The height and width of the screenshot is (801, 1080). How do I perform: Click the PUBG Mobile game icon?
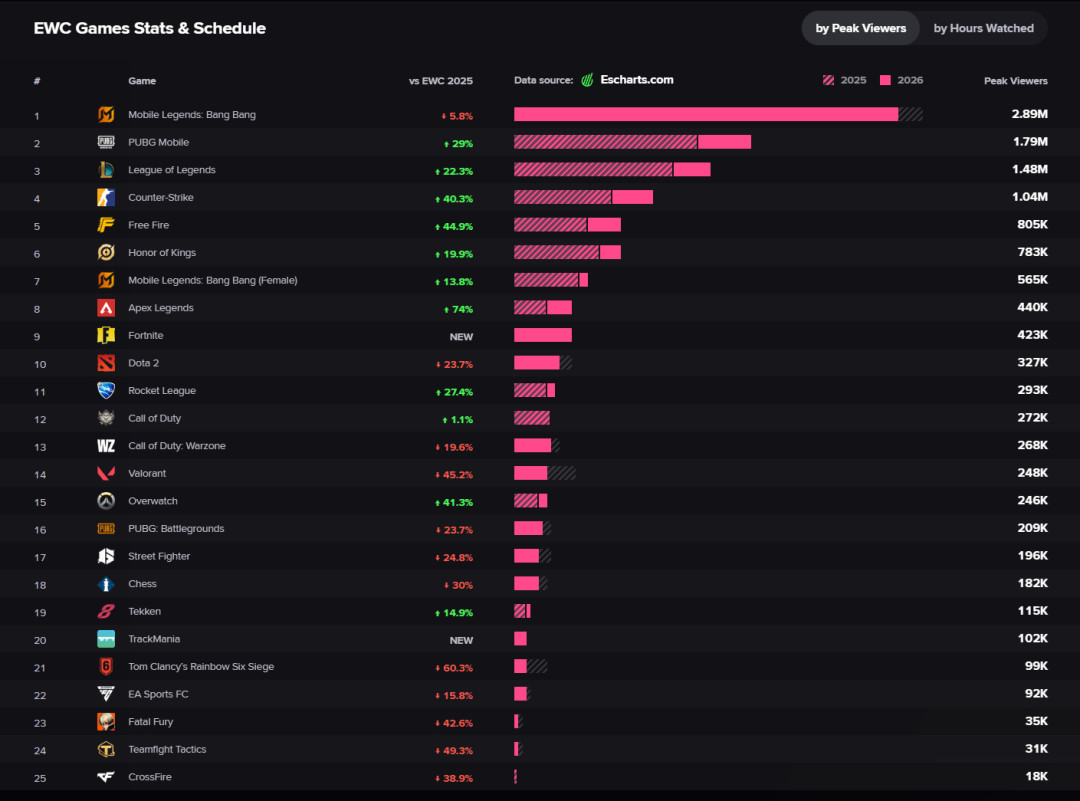tap(106, 142)
